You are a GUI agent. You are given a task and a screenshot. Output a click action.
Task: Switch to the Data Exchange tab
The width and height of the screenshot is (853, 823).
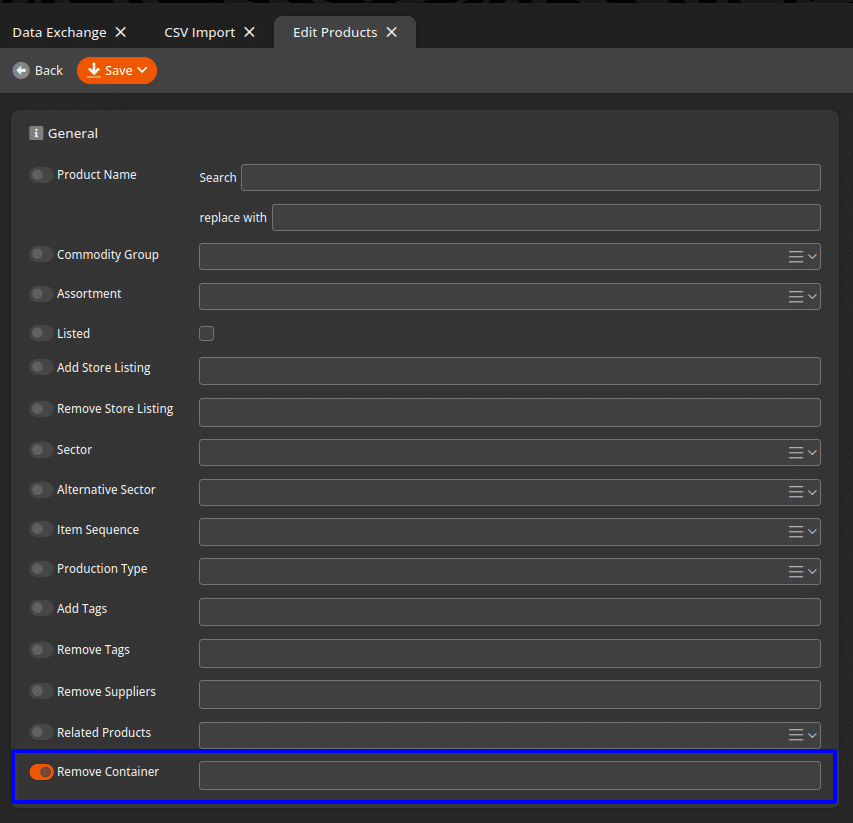(59, 32)
